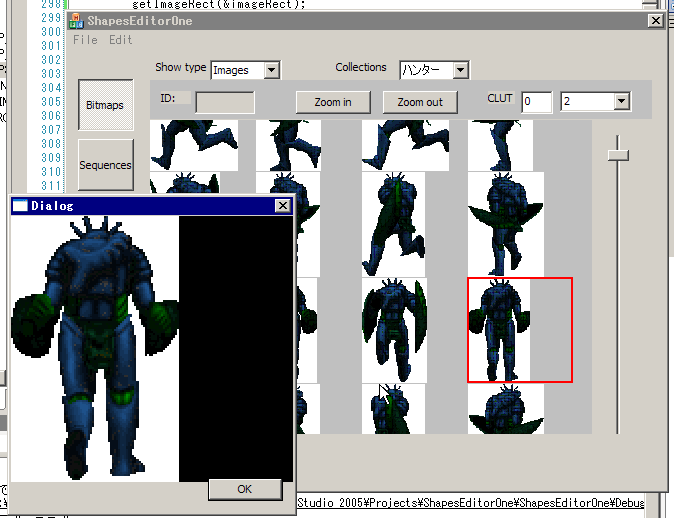Select the red-highlighted hunter thumbnail

520,330
